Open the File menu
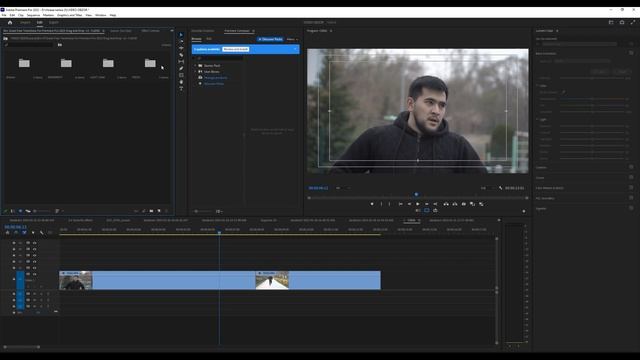The width and height of the screenshot is (640, 360). (4, 15)
